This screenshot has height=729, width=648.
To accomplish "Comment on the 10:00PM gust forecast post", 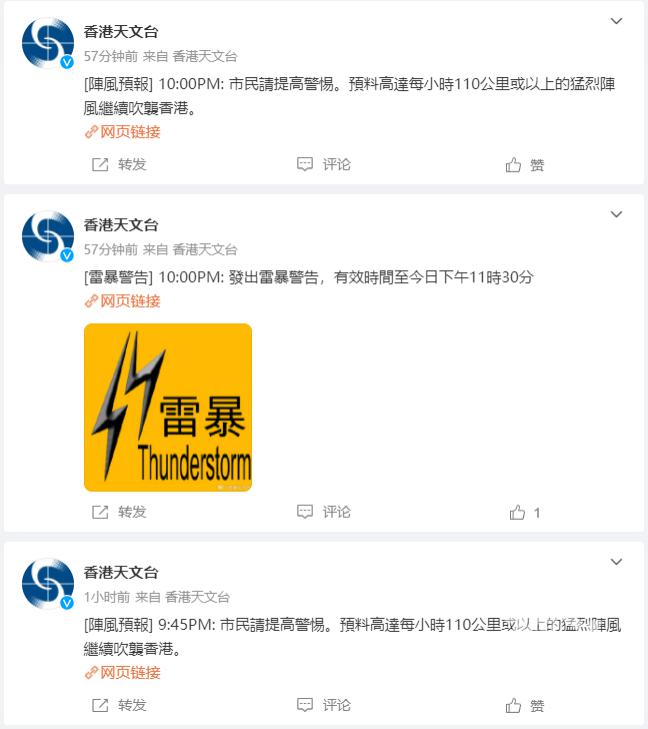I will (x=324, y=165).
